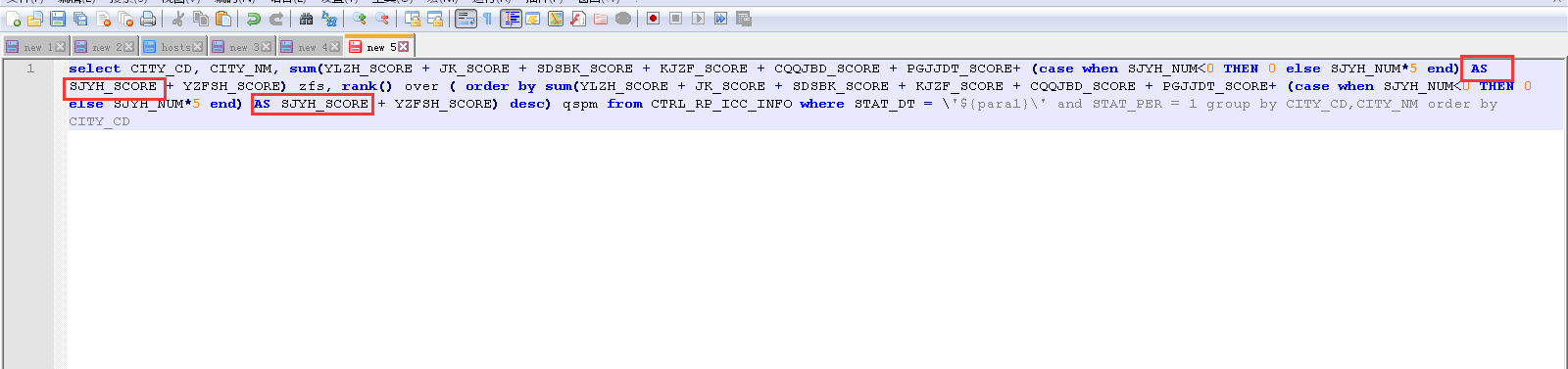Screen dimensions: 1568x369
Task: Create a new document with toolbar icon
Action: pos(13,19)
